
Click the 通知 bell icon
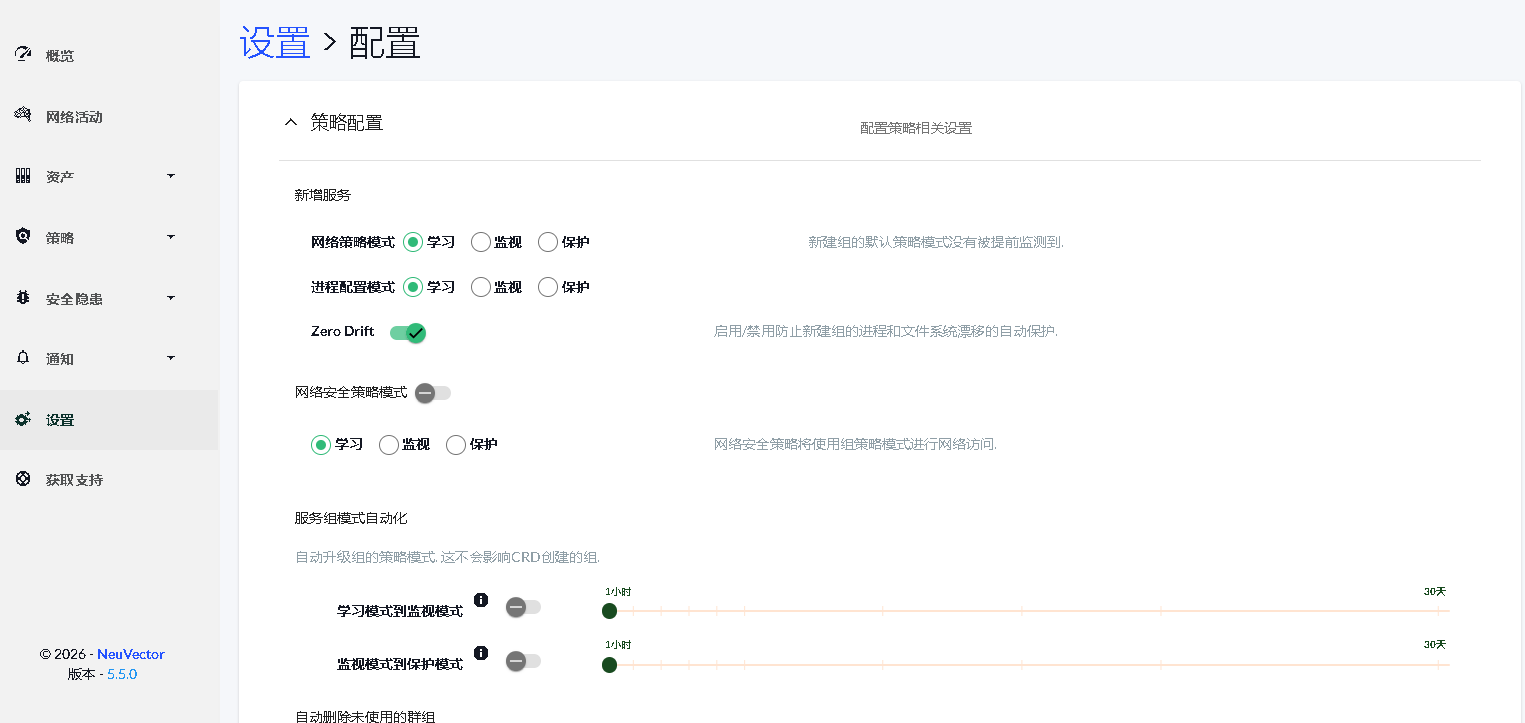point(23,358)
